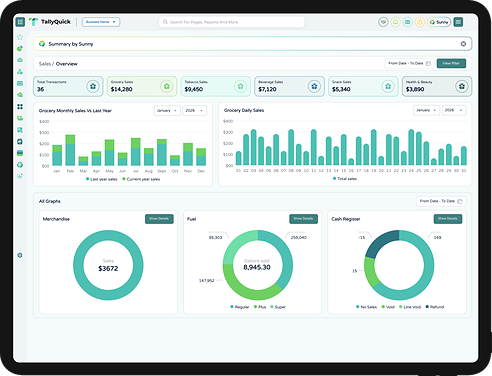Click the $3672 Merchandise sales value
492x376 pixels.
pyautogui.click(x=108, y=269)
